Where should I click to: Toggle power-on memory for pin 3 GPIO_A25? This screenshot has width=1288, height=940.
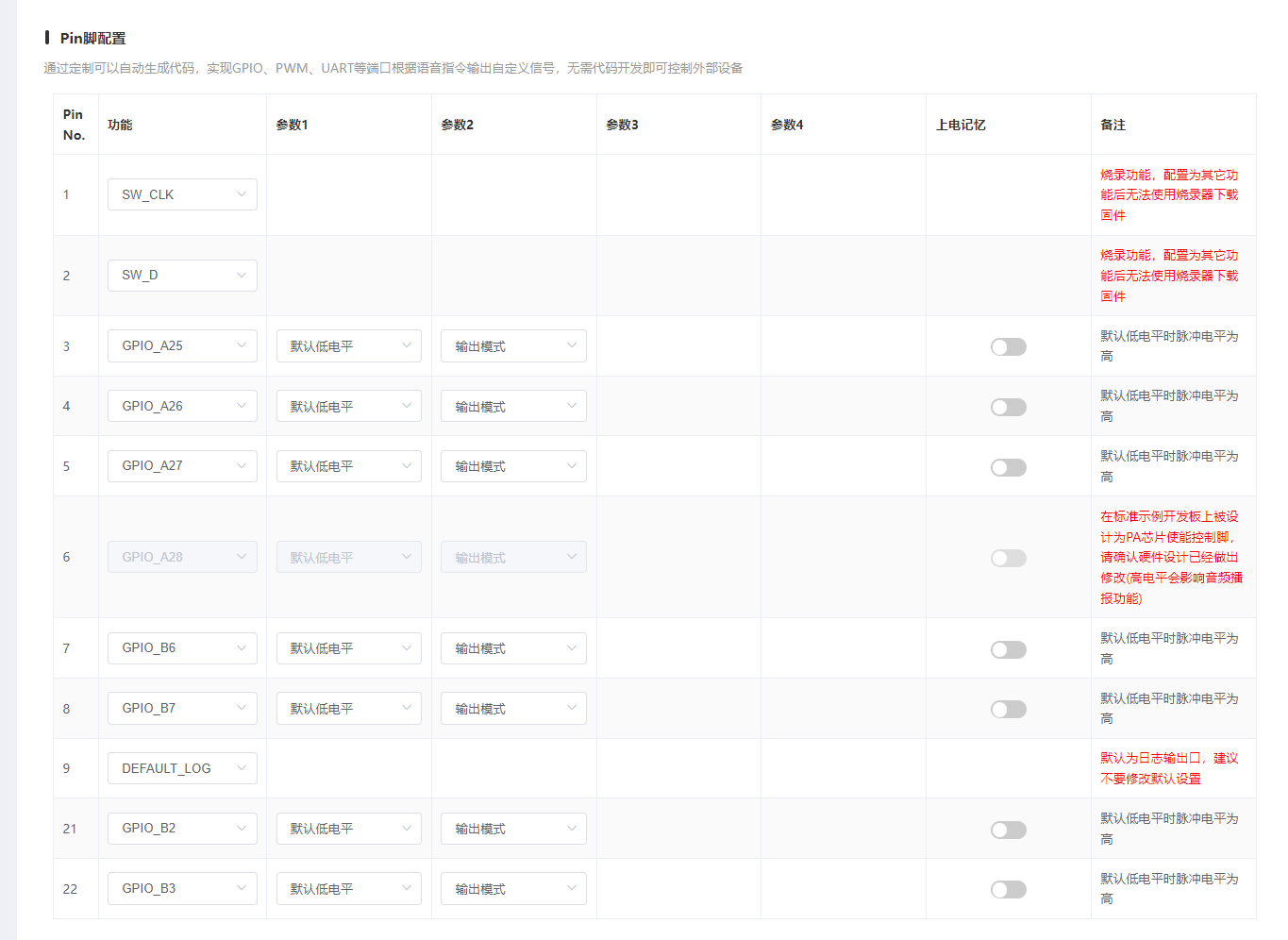[1008, 347]
